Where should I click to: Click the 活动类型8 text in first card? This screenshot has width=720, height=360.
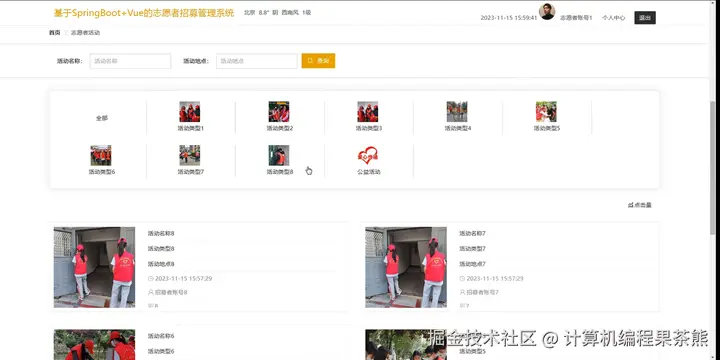pos(161,248)
